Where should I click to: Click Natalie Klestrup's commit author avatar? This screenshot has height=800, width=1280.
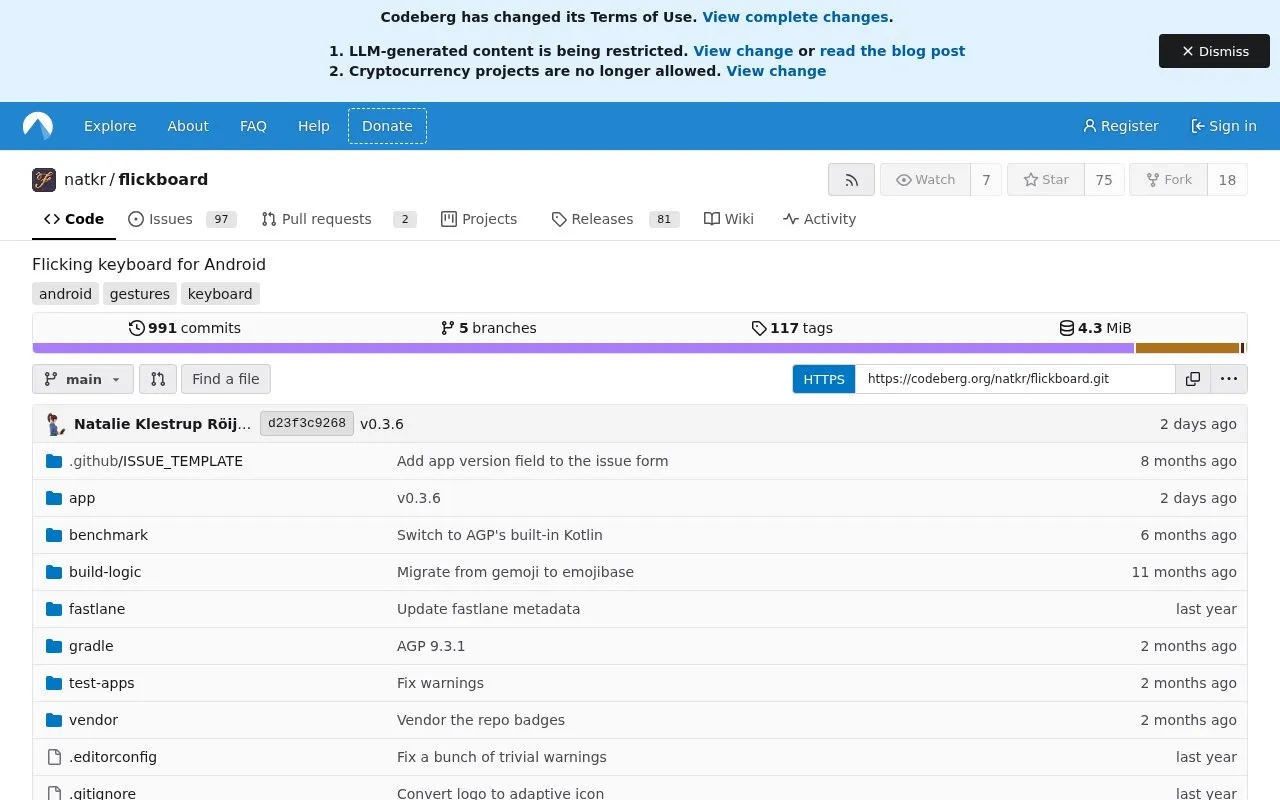coord(56,424)
